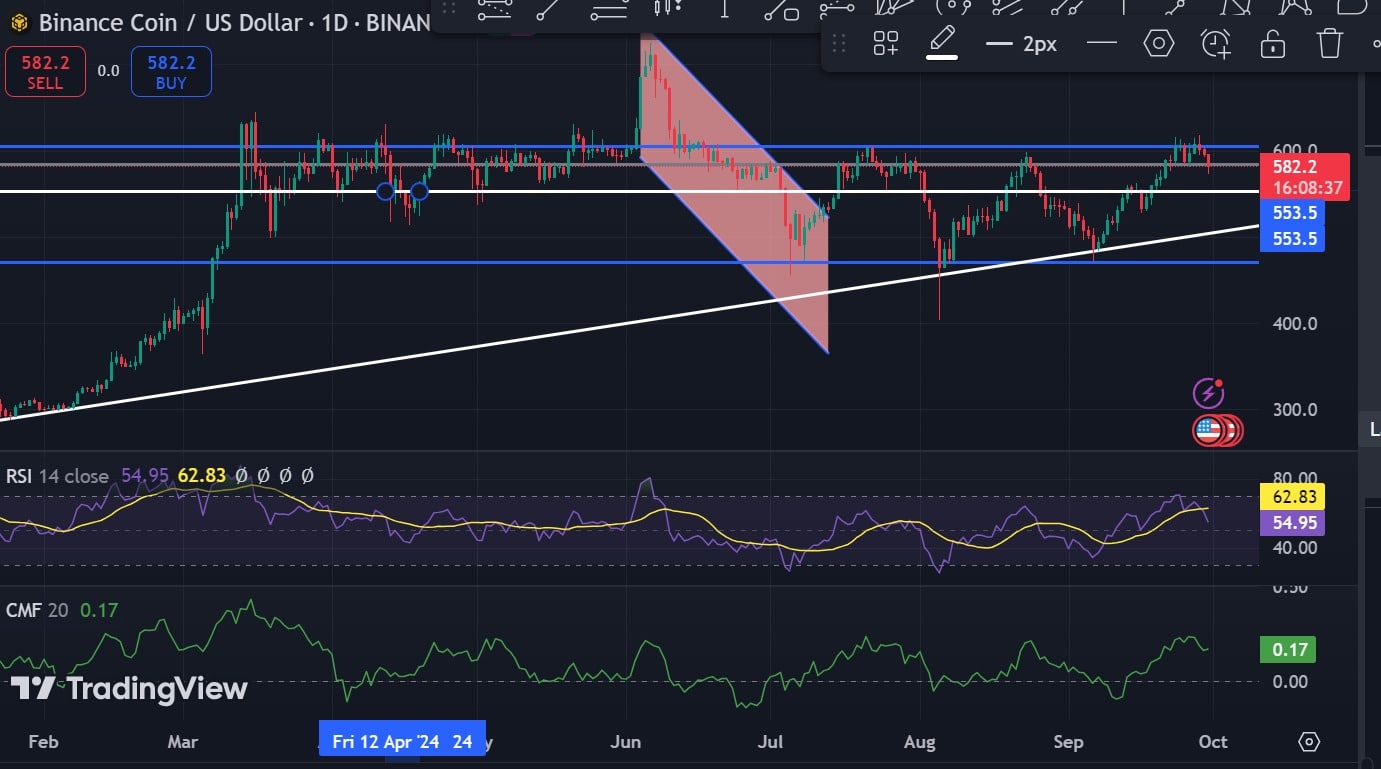Click the 582.2 SELL button

(45, 72)
